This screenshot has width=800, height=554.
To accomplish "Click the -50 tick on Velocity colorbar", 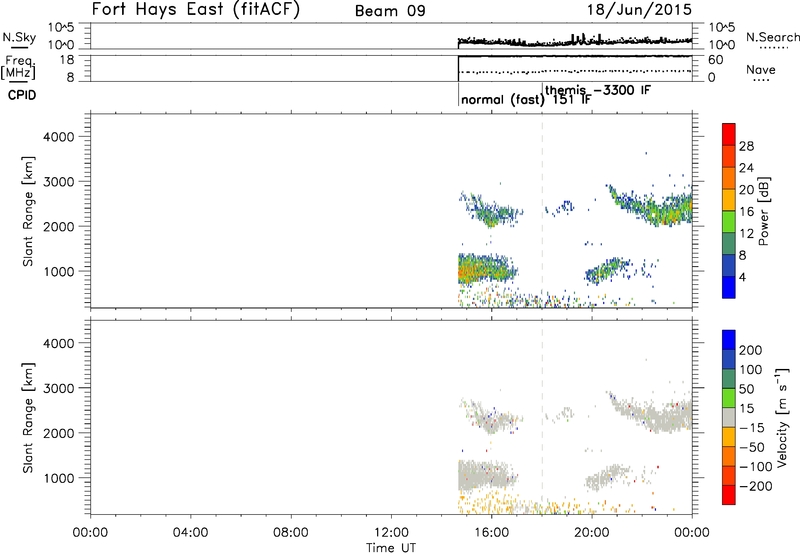I will pyautogui.click(x=751, y=447).
